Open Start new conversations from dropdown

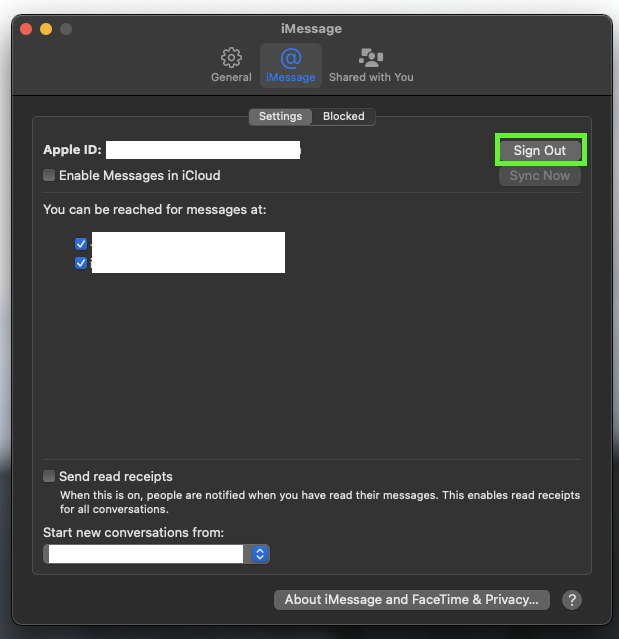click(x=156, y=554)
